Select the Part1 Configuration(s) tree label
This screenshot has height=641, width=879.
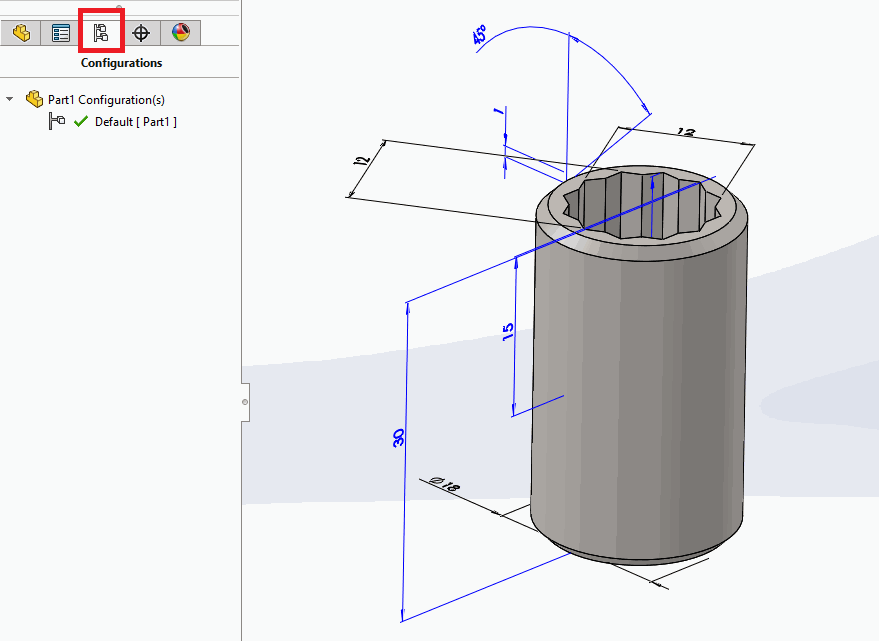[106, 100]
